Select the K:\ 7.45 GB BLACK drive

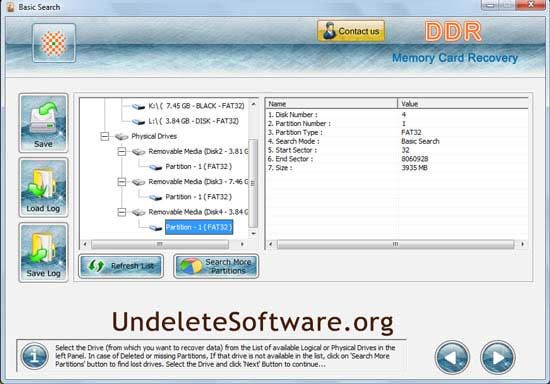point(196,106)
